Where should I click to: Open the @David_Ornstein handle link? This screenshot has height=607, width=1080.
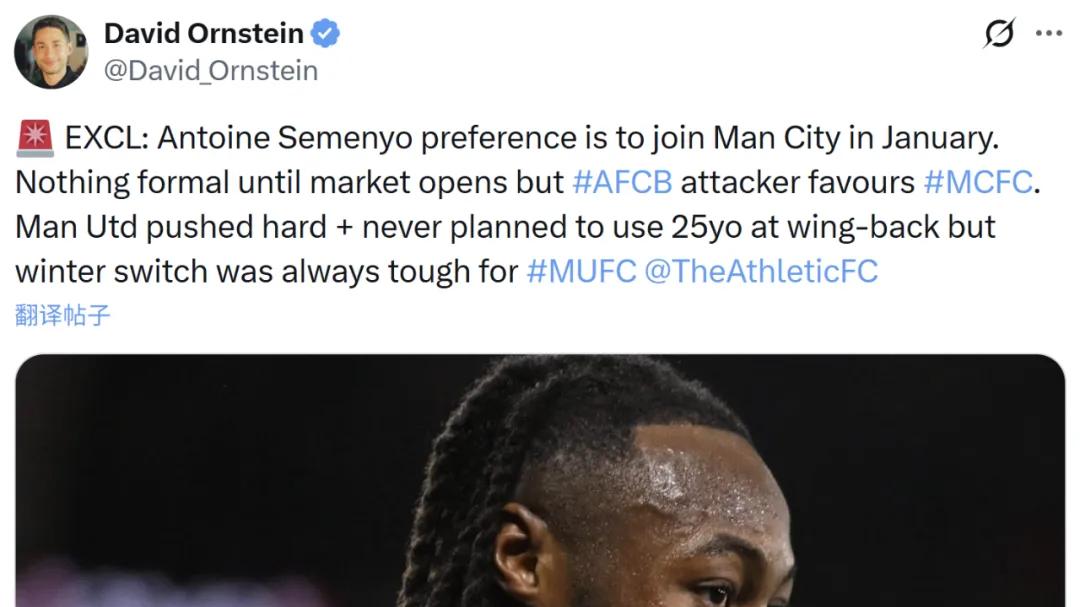[x=211, y=71]
